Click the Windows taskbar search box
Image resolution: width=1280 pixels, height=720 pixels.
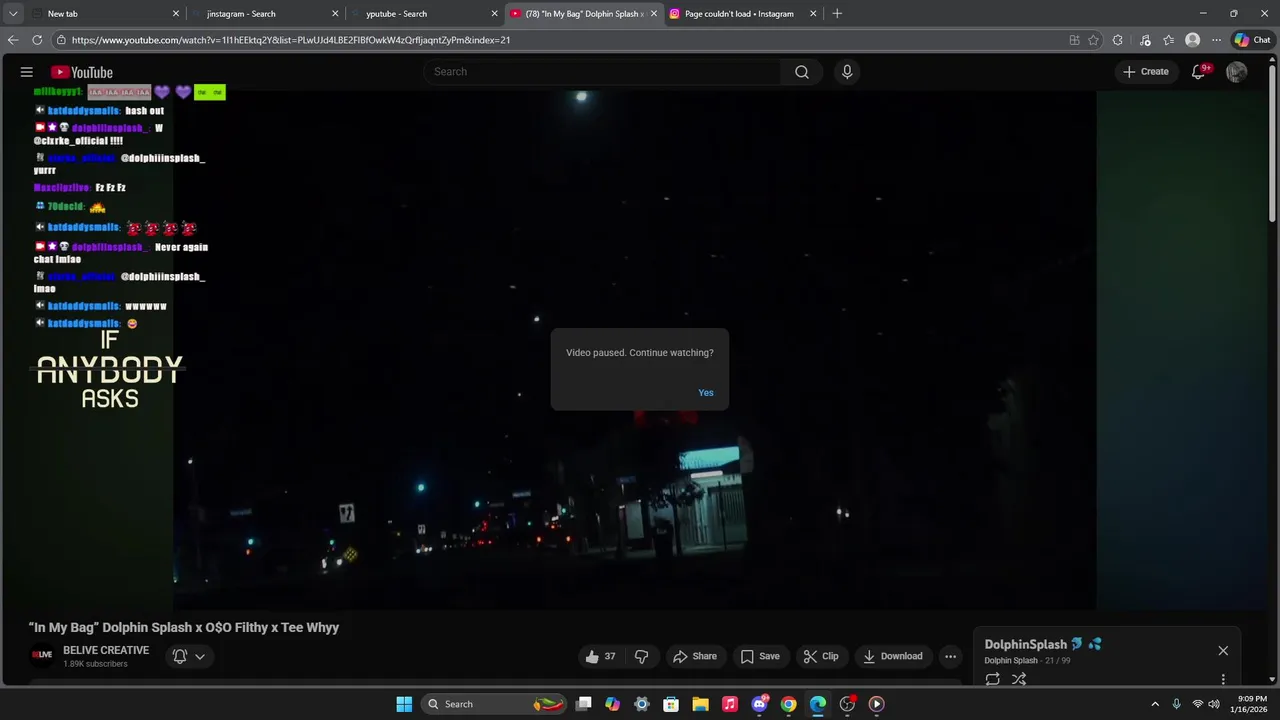494,704
